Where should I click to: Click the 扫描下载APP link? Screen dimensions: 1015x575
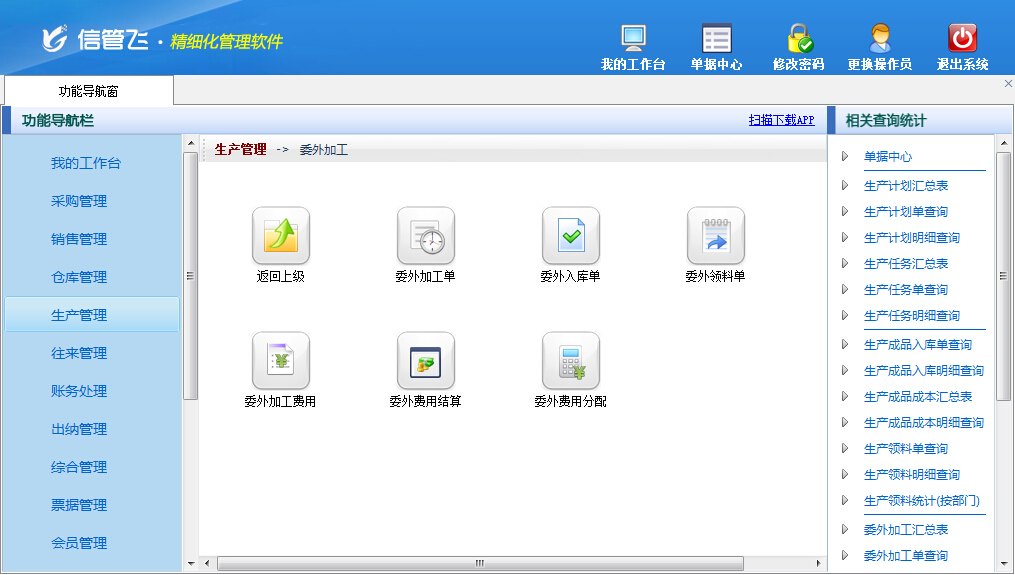[781, 120]
